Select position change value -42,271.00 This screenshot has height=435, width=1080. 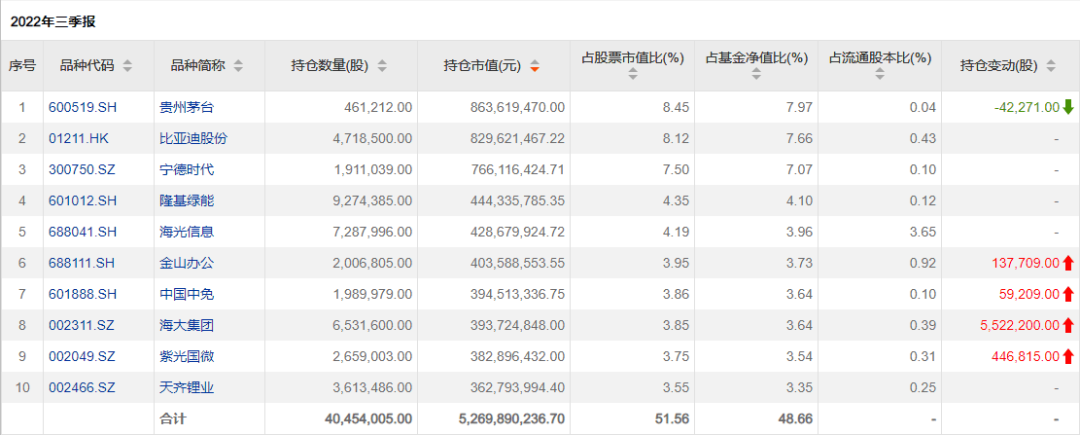[1027, 107]
